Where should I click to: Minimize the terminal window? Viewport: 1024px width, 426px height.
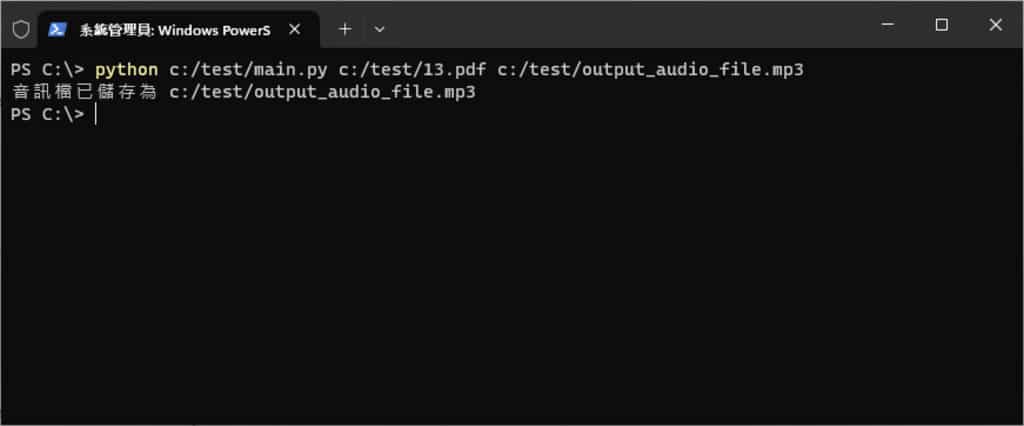tap(886, 26)
